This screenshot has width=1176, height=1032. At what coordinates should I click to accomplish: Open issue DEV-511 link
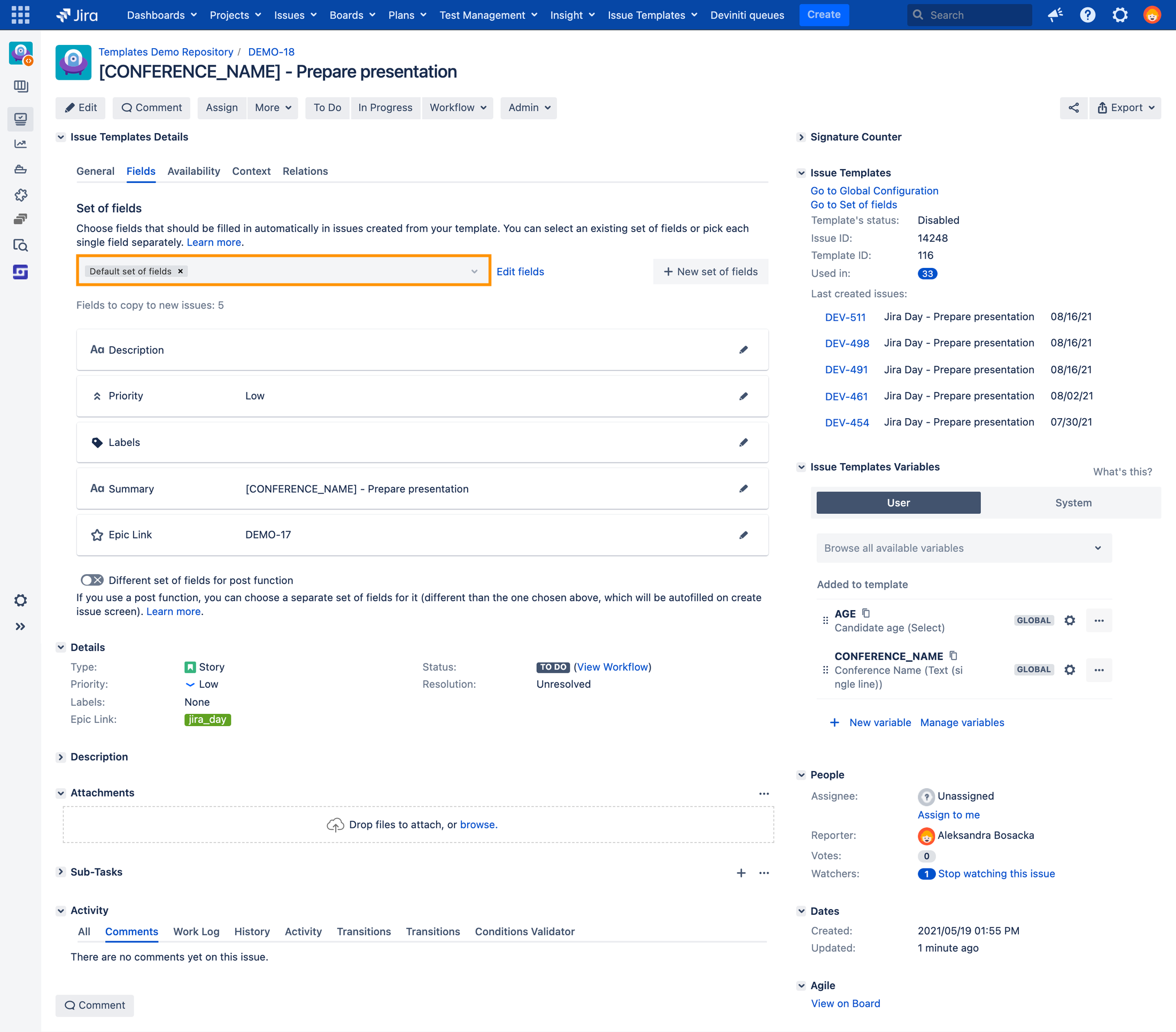click(845, 317)
